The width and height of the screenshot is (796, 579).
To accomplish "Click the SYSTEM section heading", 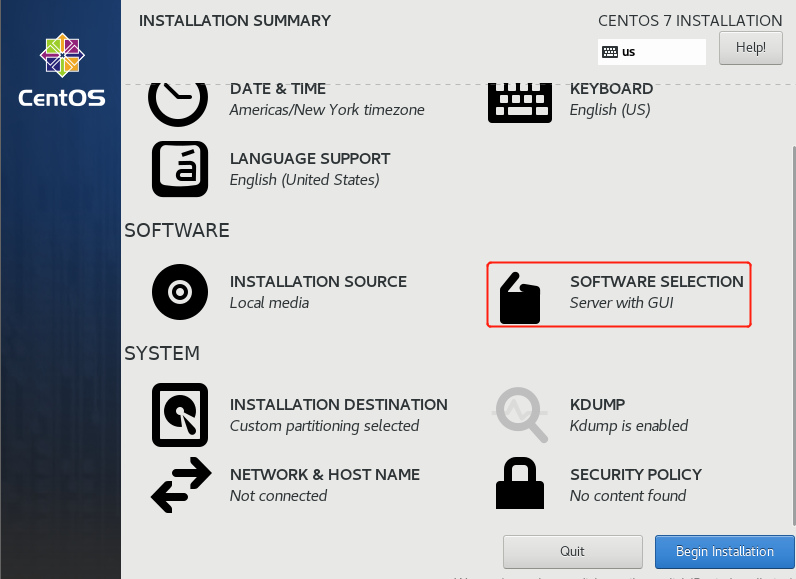I will [162, 353].
